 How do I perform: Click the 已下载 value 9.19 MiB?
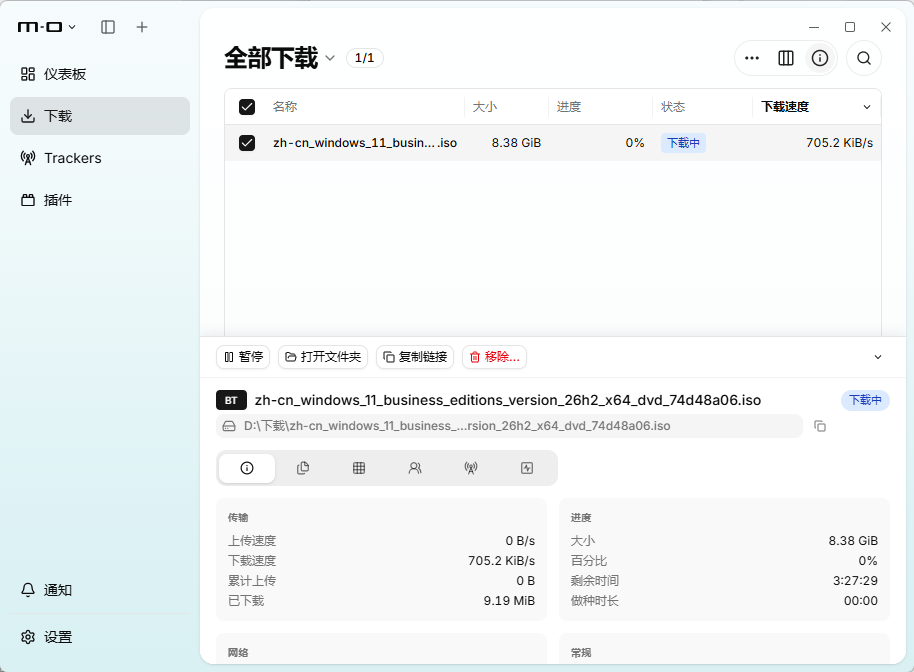(x=509, y=600)
